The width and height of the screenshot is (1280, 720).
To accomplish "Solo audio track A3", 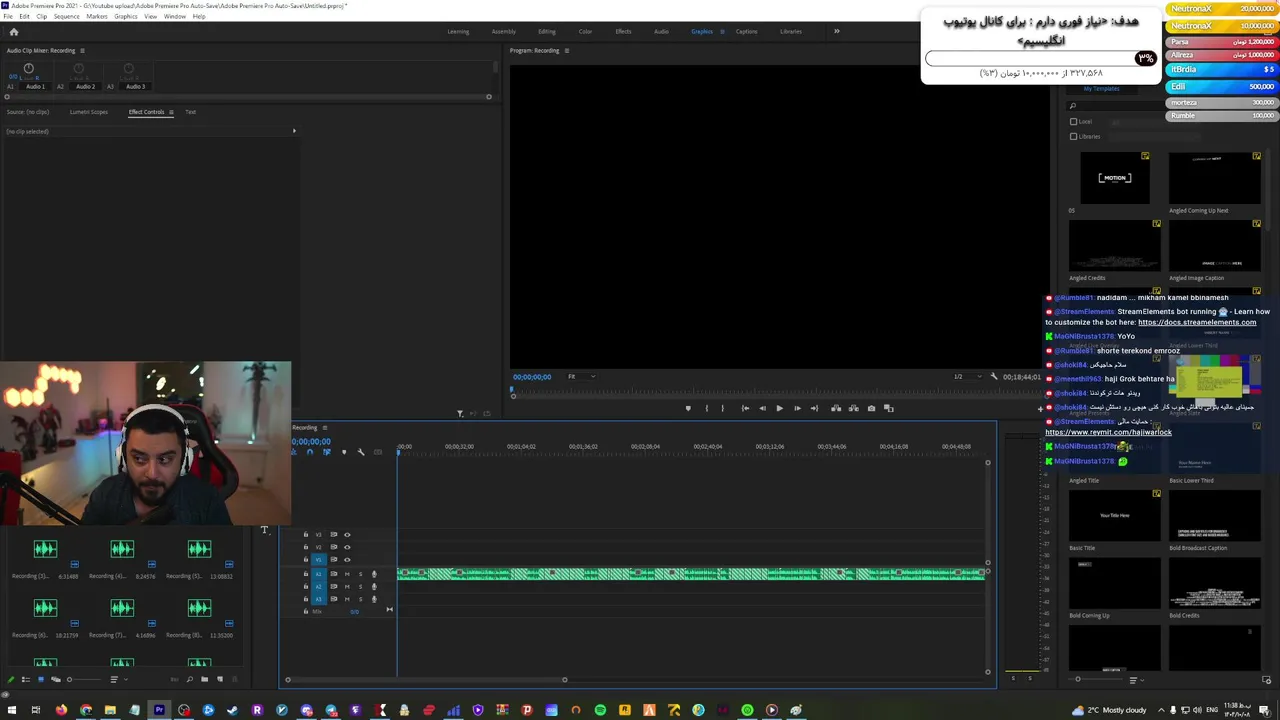I will [x=360, y=599].
